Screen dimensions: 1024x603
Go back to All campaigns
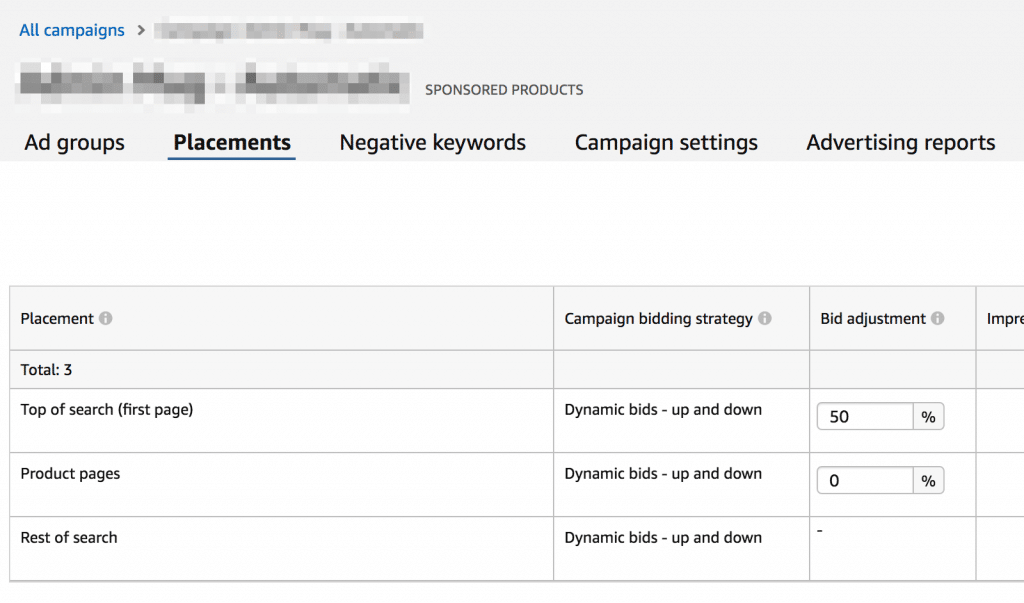tap(72, 30)
